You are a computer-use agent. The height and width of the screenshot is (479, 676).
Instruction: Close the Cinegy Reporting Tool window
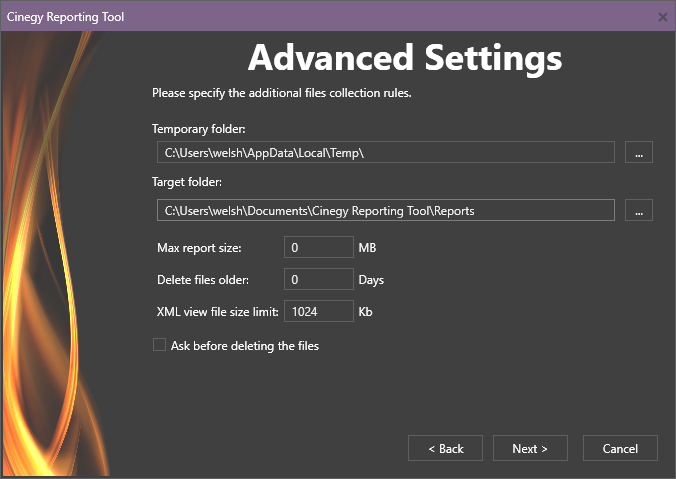(x=663, y=17)
